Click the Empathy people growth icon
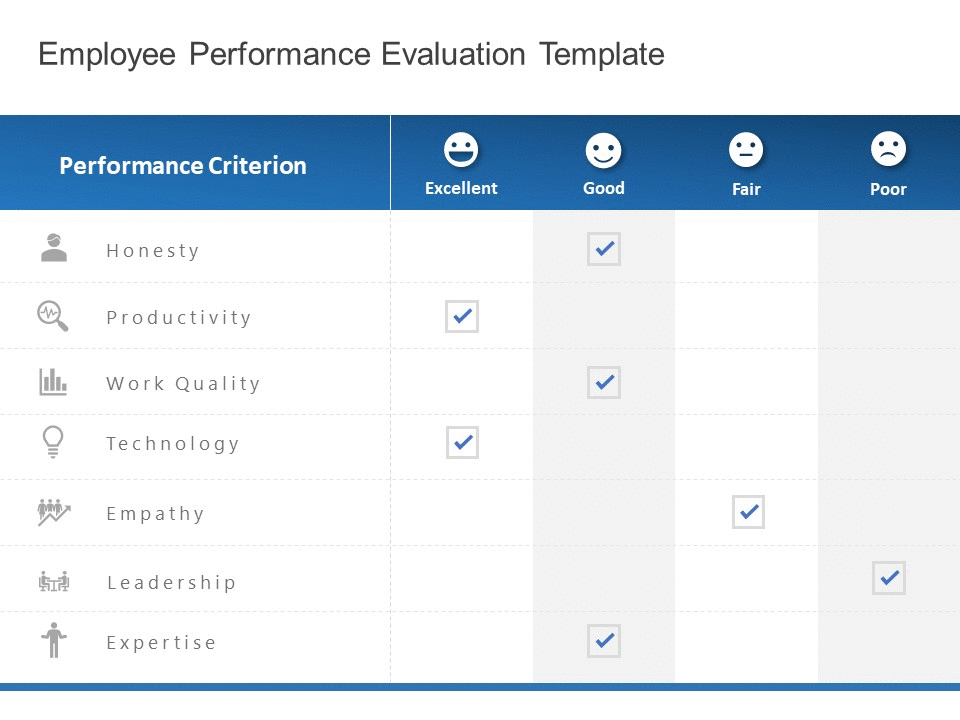This screenshot has height=720, width=960. pyautogui.click(x=54, y=512)
